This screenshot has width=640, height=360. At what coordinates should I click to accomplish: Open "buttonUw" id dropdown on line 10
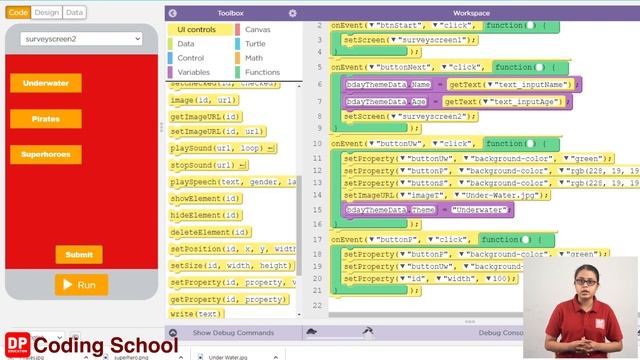tap(371, 144)
